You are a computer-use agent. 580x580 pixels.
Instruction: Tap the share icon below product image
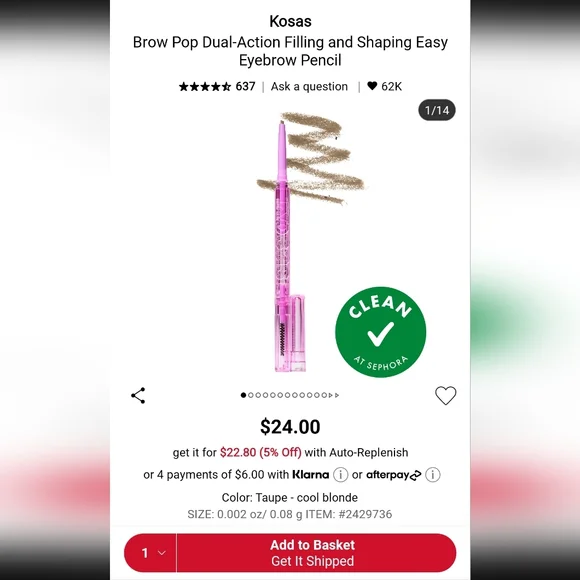(138, 395)
